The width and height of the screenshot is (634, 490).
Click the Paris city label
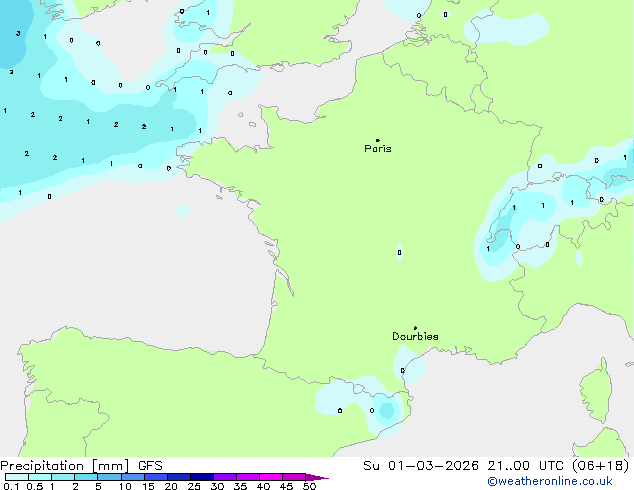pyautogui.click(x=378, y=149)
